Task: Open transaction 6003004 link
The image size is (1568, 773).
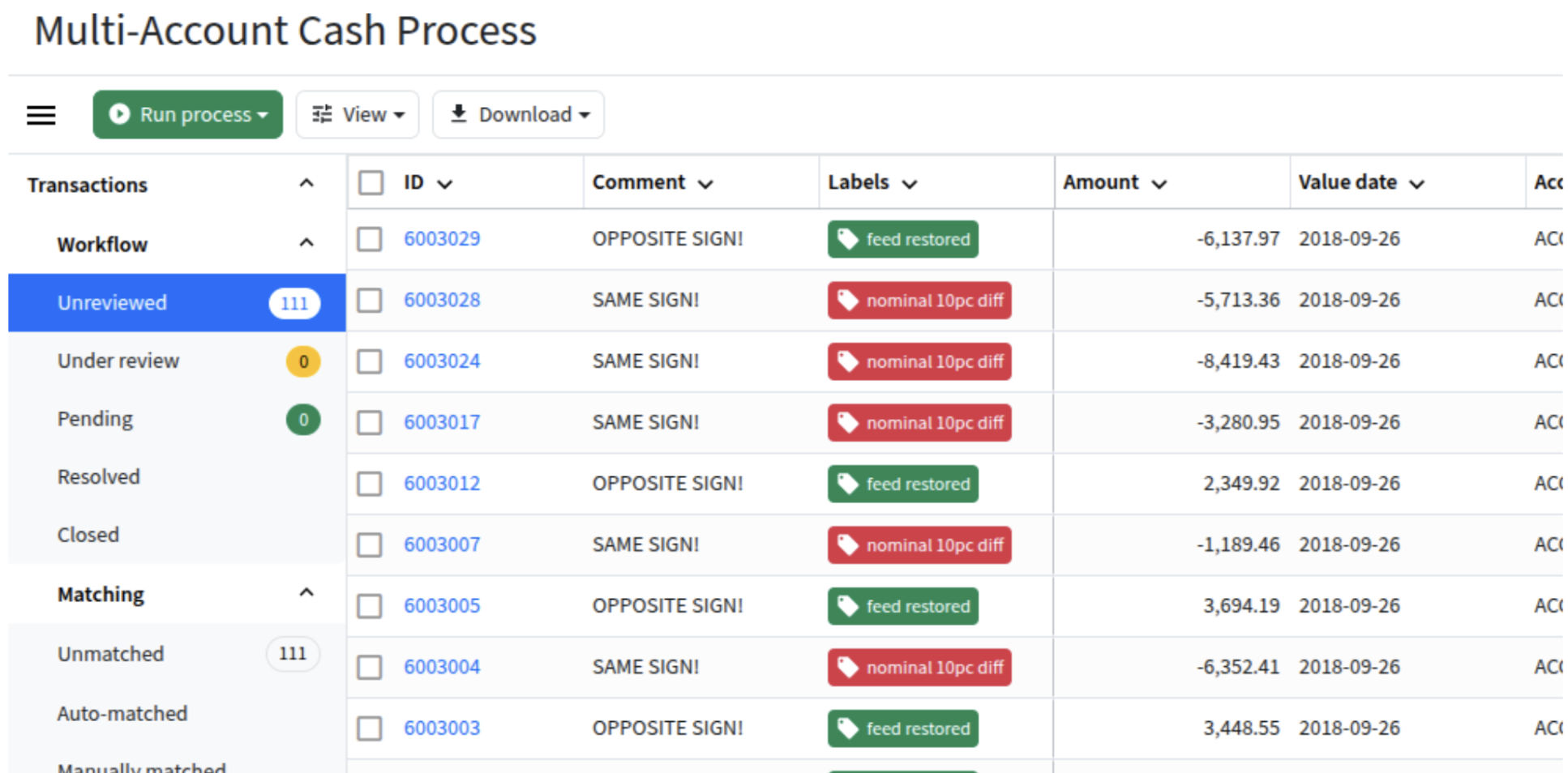Action: coord(442,667)
